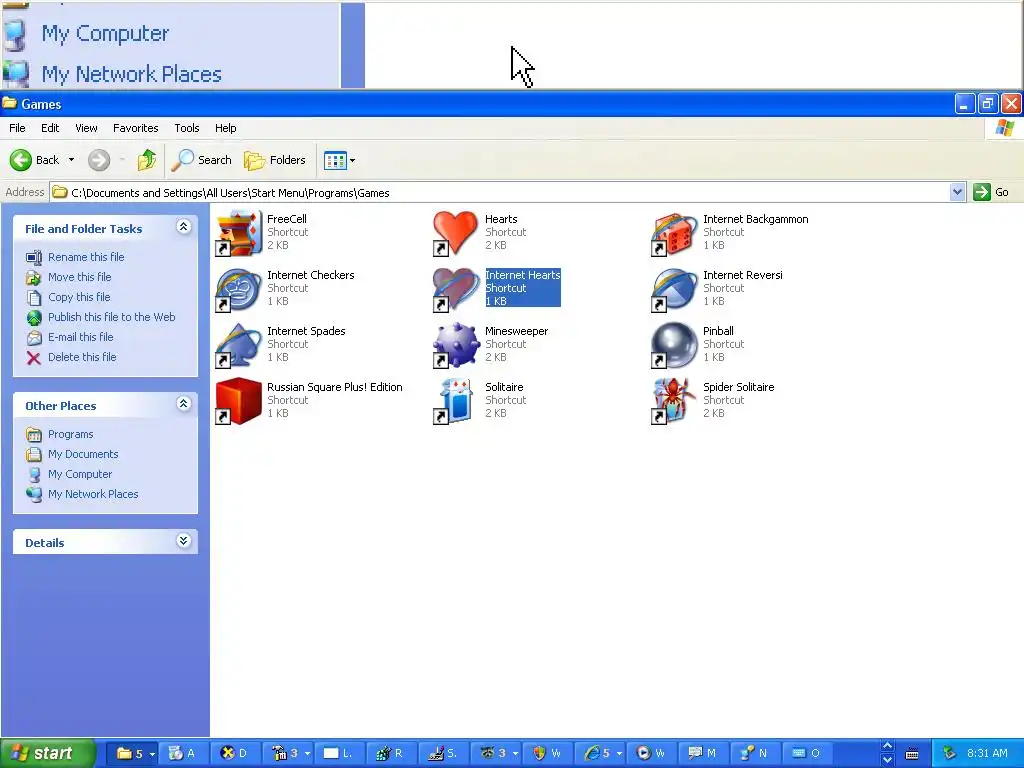Click the Go button
Viewport: 1024px width, 768px height.
tap(991, 192)
